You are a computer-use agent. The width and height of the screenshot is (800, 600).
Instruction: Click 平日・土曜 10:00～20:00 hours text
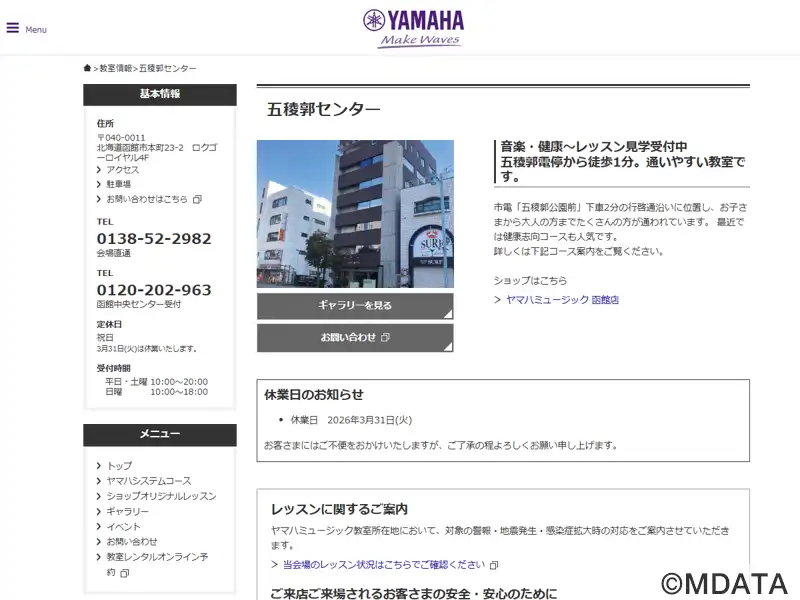[x=157, y=382]
